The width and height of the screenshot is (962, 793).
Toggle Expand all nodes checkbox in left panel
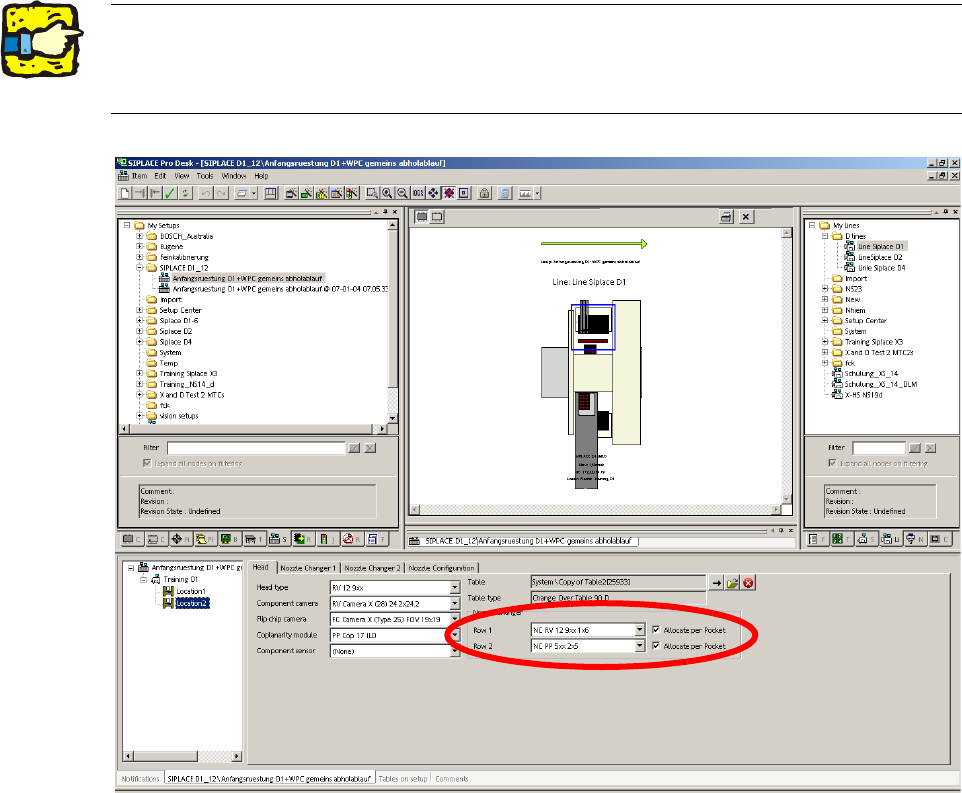pos(147,463)
